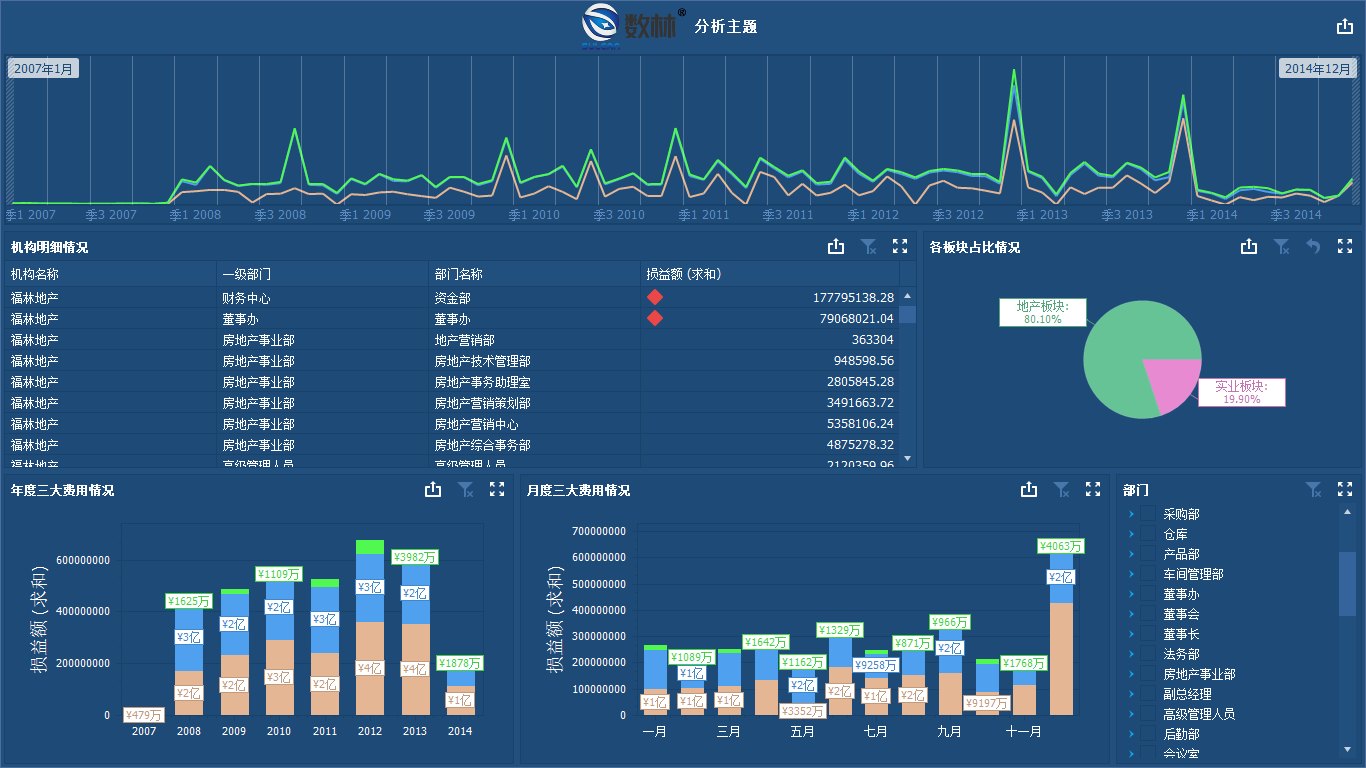The width and height of the screenshot is (1366, 768).
Task: Click scroll-up arrow of 部门 list
Action: pyautogui.click(x=1347, y=512)
